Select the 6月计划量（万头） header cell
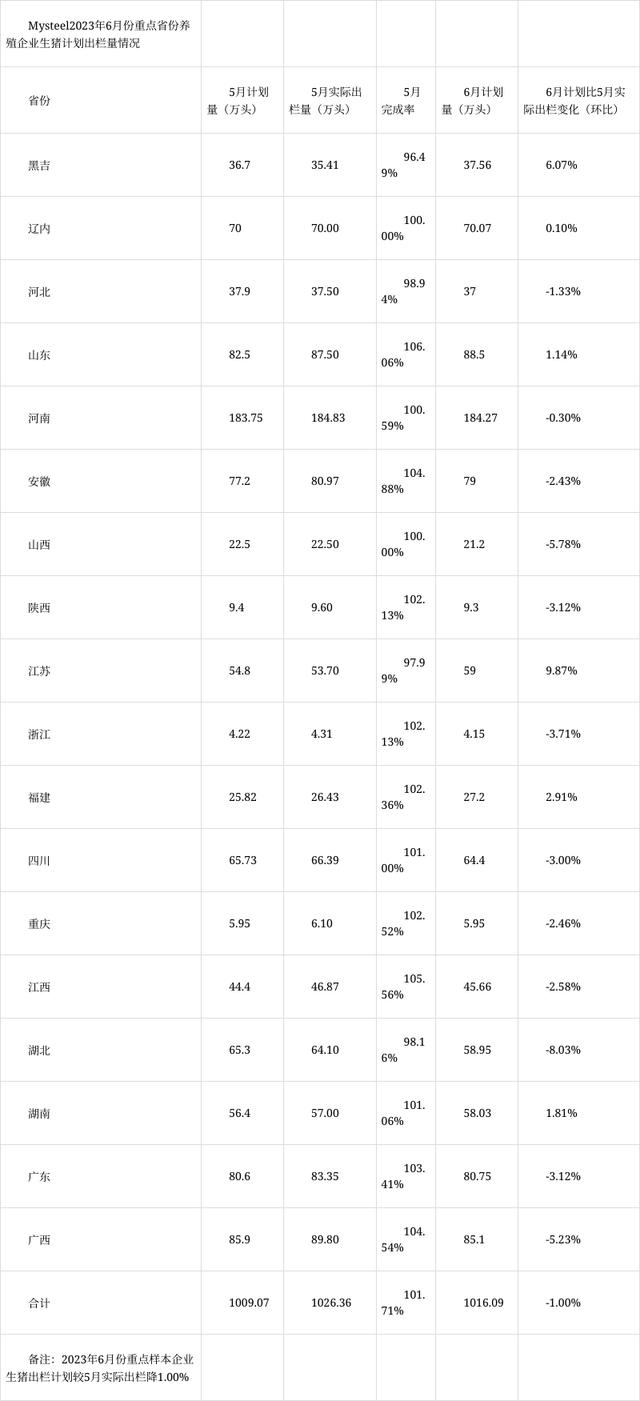The image size is (640, 1401). (x=477, y=101)
